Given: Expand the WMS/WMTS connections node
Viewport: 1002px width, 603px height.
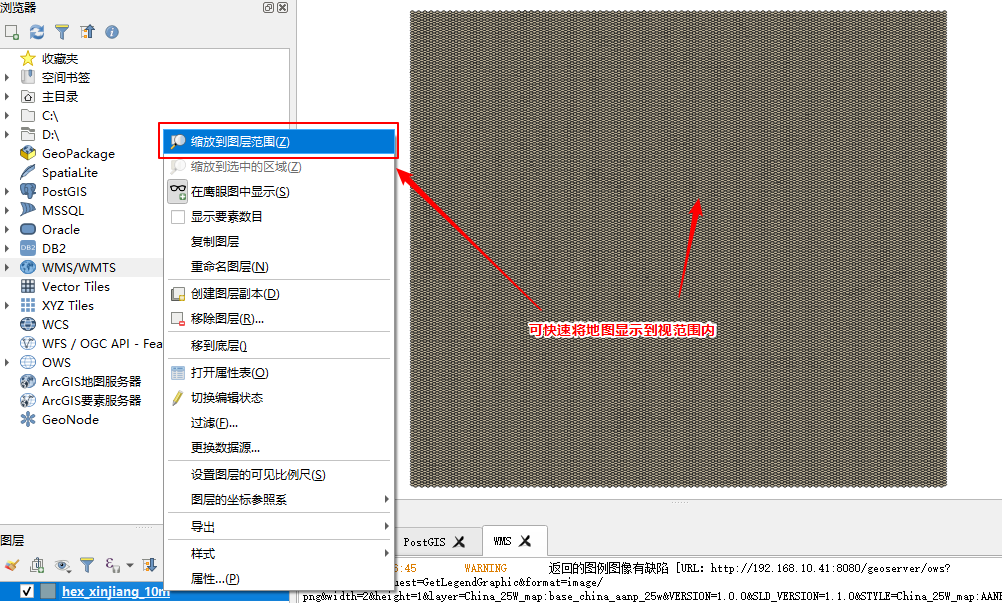Looking at the screenshot, I should [7, 267].
